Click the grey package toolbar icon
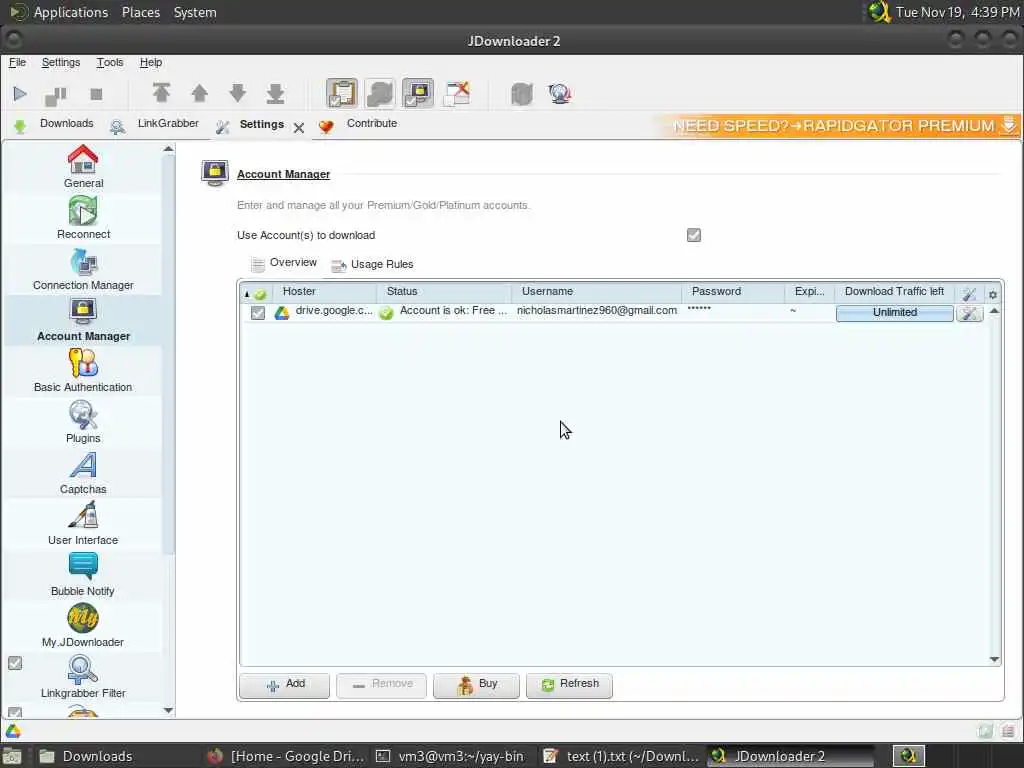The height and width of the screenshot is (768, 1024). coord(522,94)
